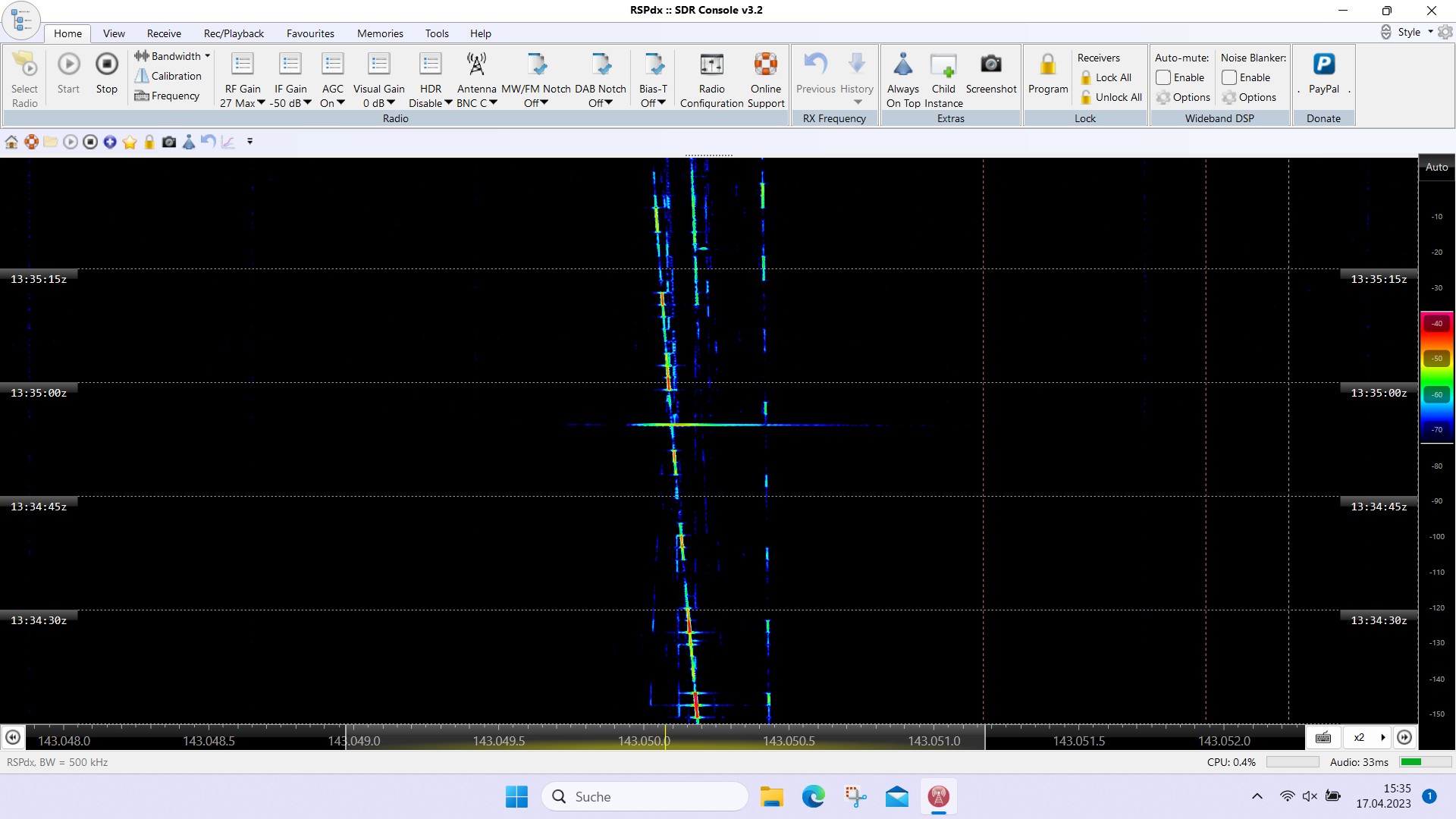Image resolution: width=1456 pixels, height=819 pixels.
Task: Open Online Support
Action: pos(766,80)
